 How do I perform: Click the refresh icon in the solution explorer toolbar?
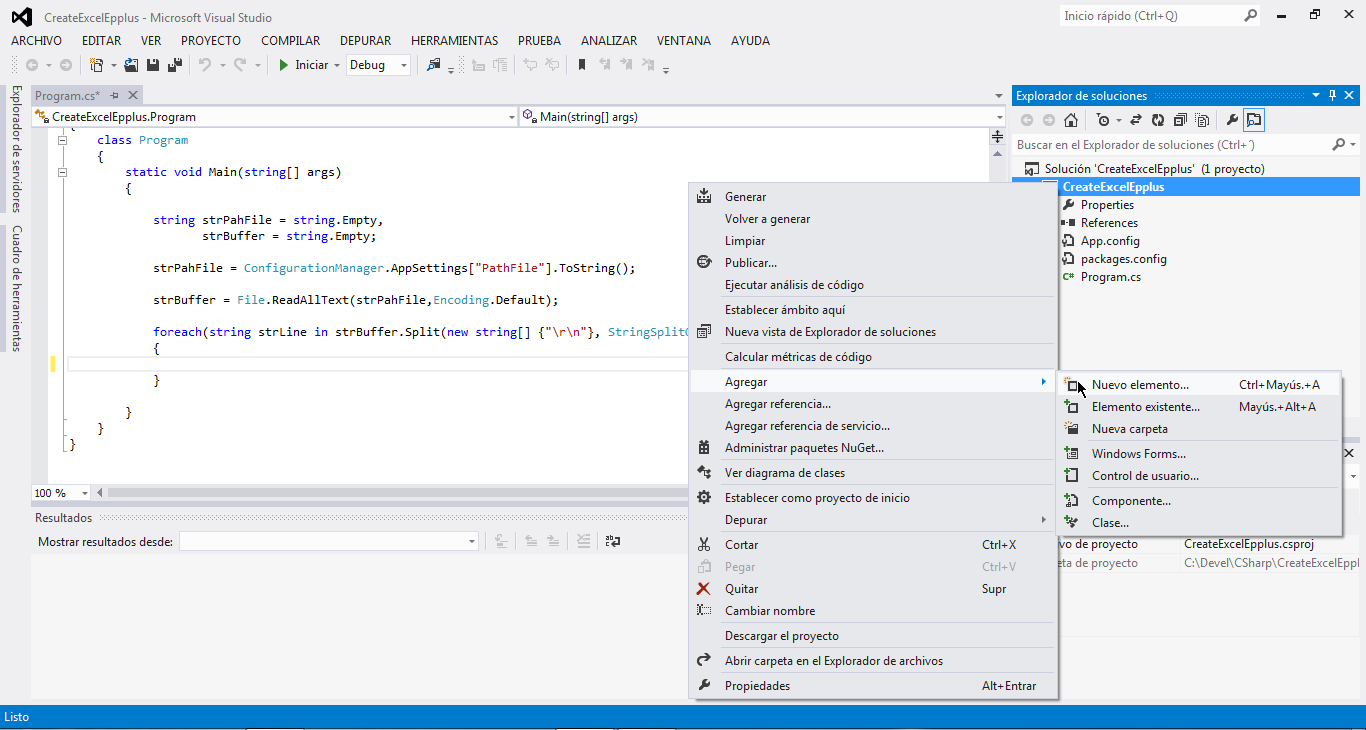[1158, 120]
